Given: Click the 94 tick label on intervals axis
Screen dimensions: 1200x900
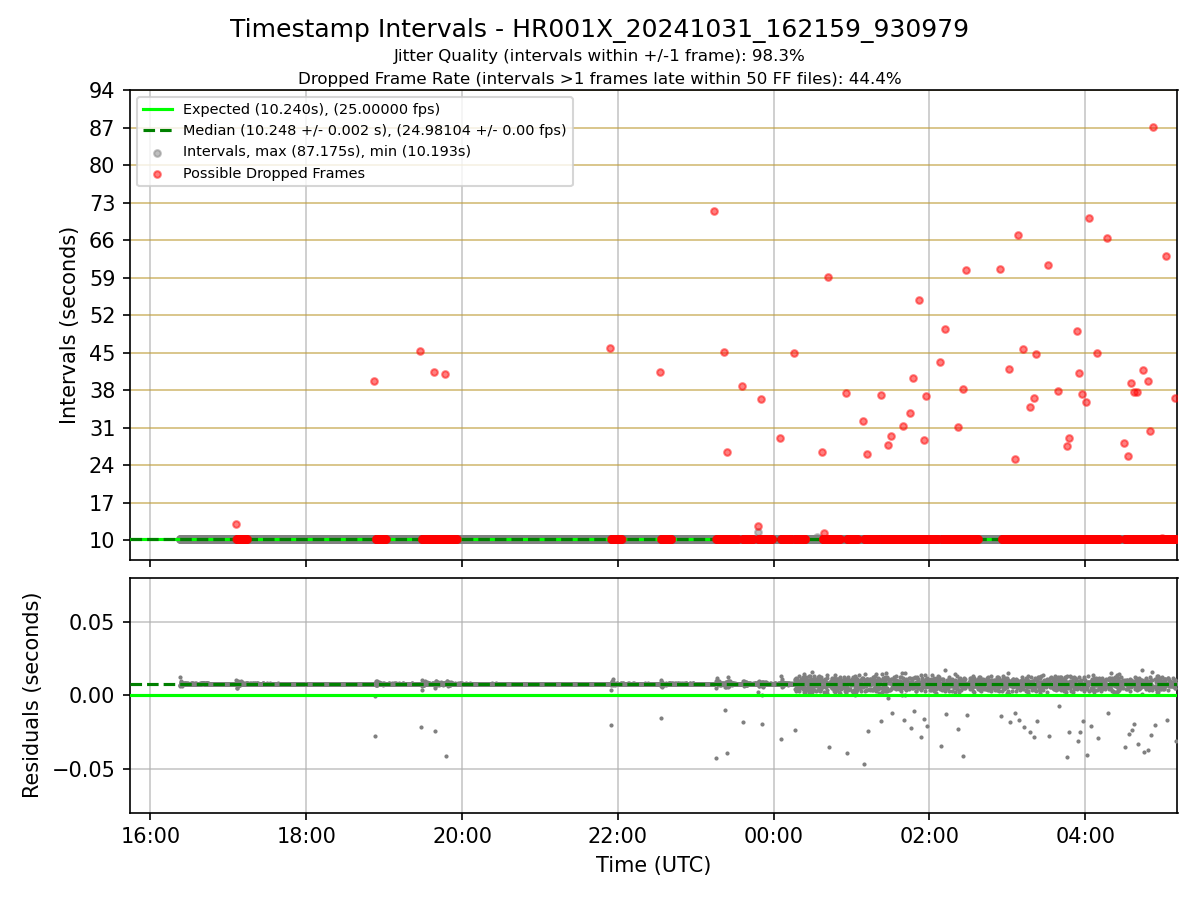Looking at the screenshot, I should tap(102, 90).
